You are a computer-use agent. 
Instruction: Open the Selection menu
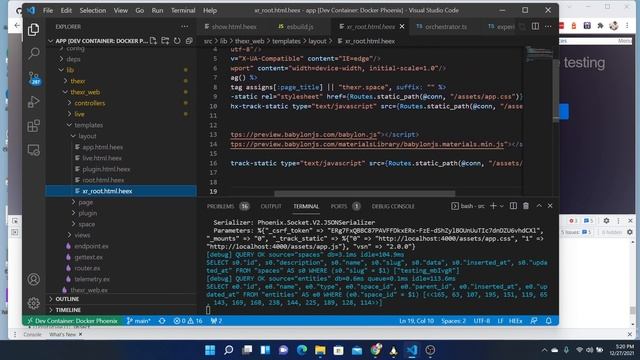click(x=93, y=10)
